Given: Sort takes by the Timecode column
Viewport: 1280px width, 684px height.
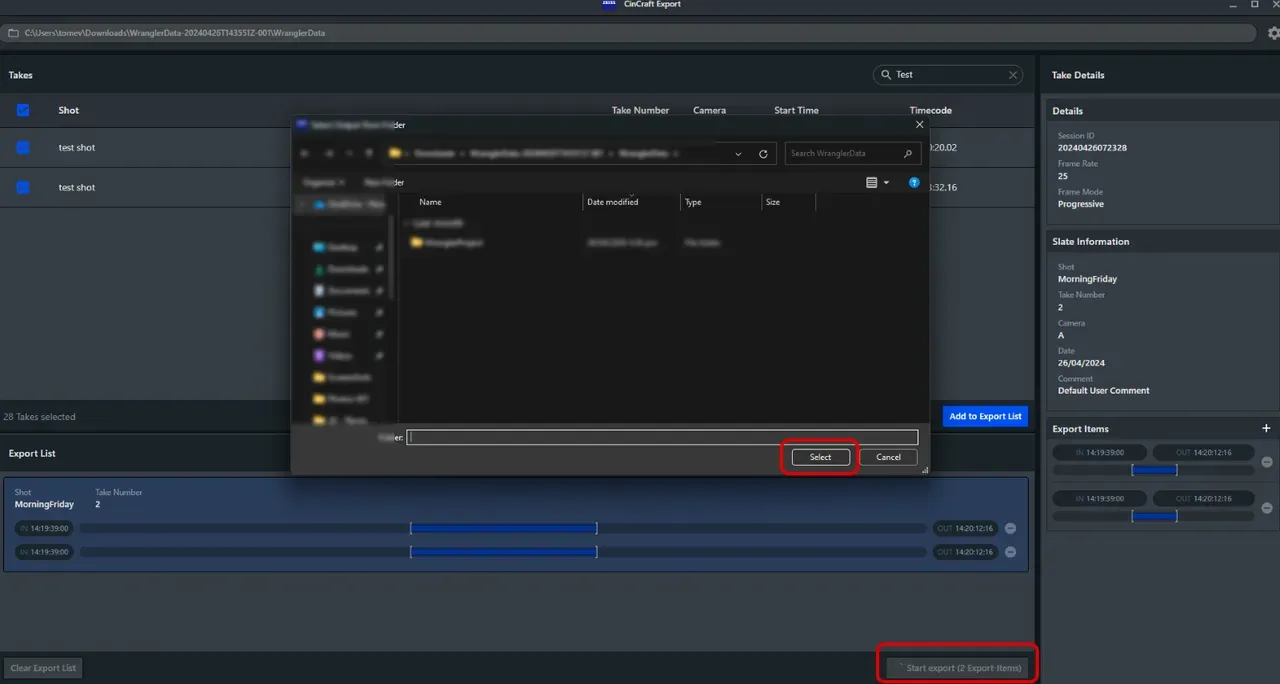Looking at the screenshot, I should (x=930, y=110).
